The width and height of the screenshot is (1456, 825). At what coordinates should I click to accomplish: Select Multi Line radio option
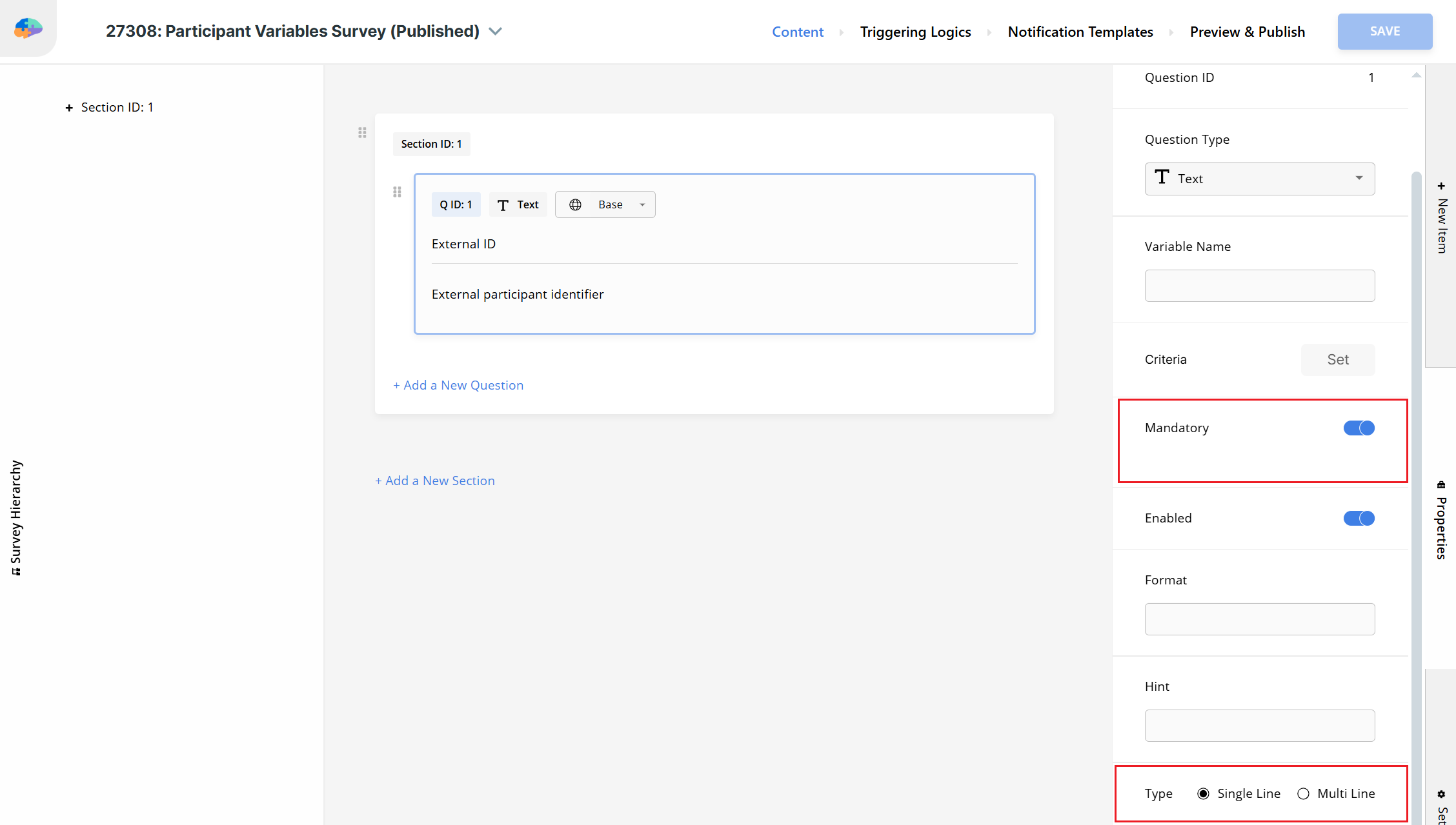(1304, 793)
